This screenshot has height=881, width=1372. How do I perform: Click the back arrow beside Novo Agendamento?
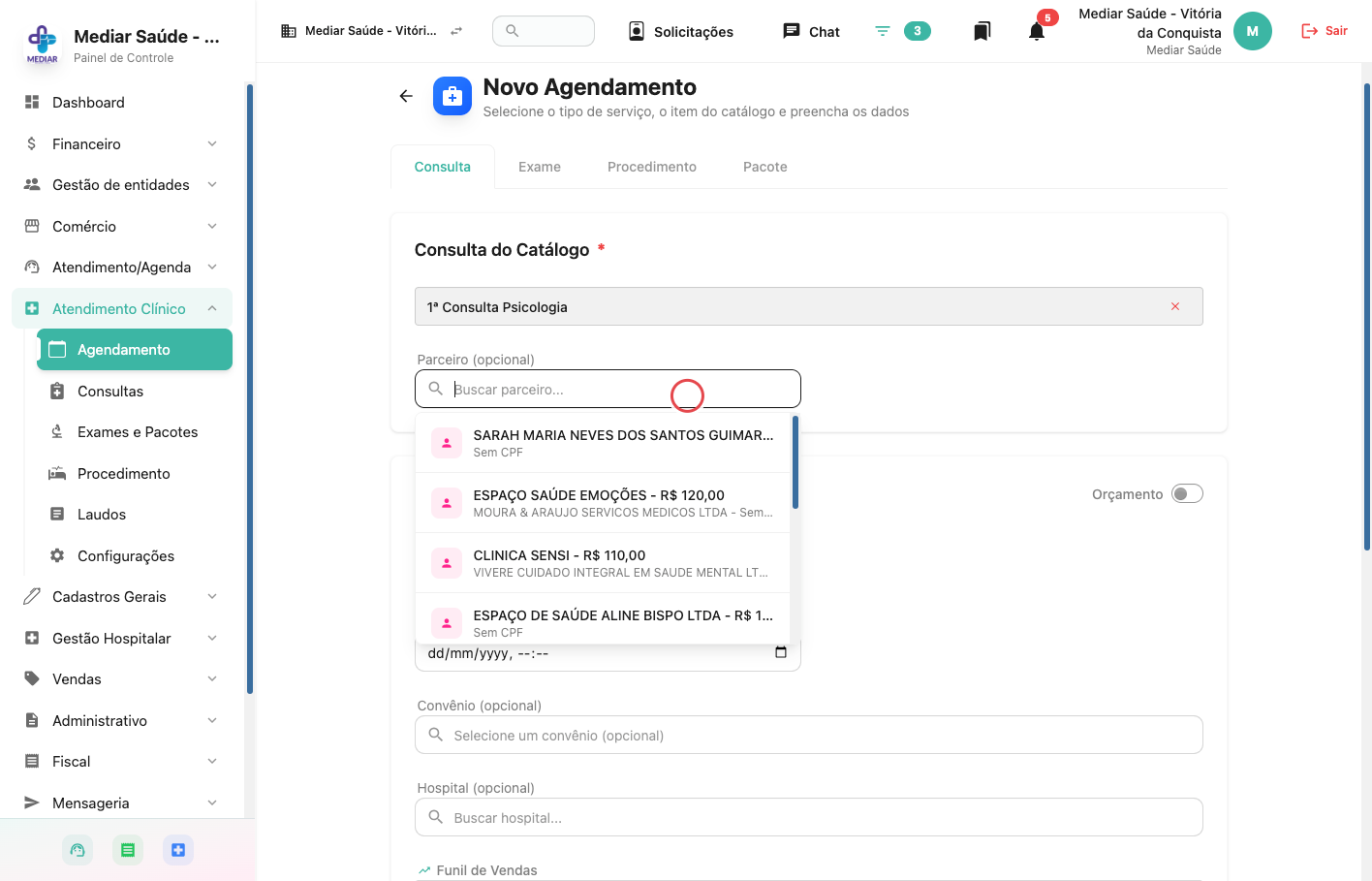[x=406, y=96]
